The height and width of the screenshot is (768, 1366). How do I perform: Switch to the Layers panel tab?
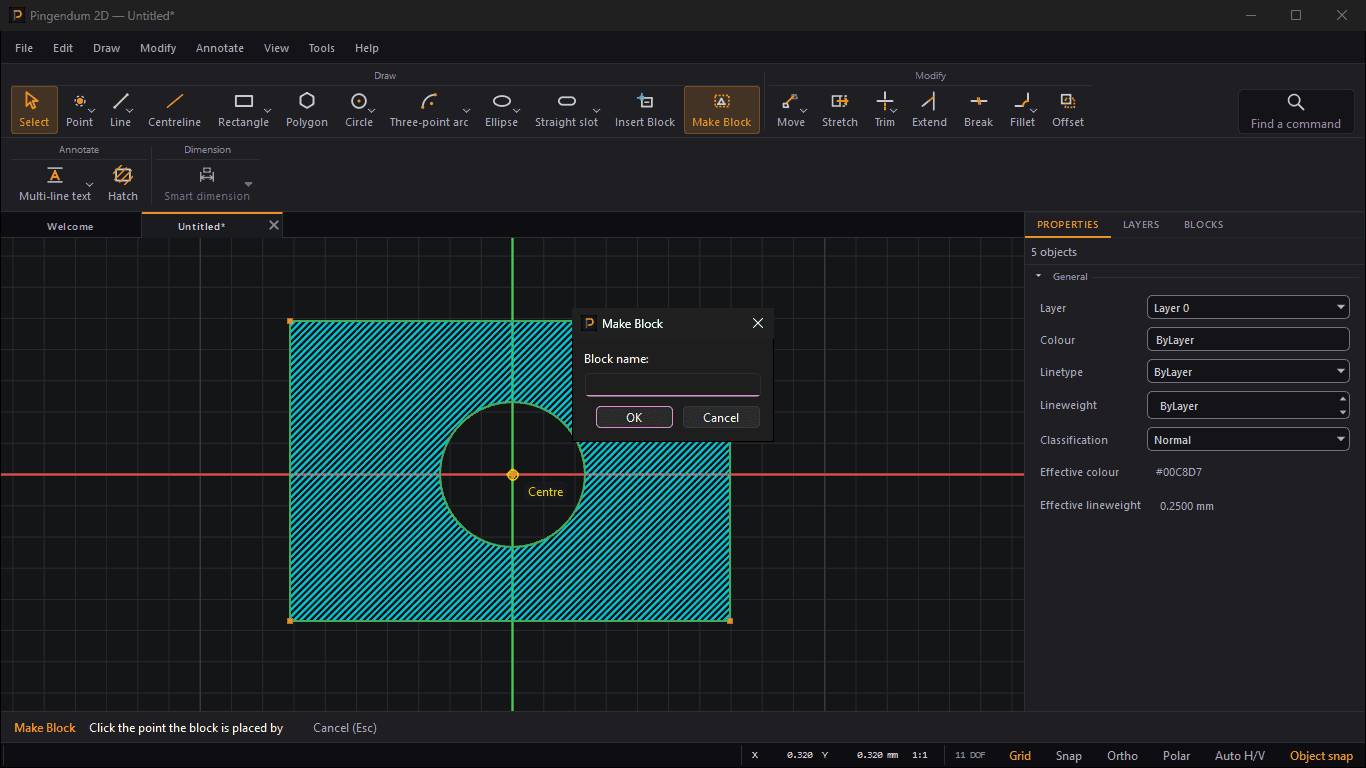pyautogui.click(x=1141, y=225)
